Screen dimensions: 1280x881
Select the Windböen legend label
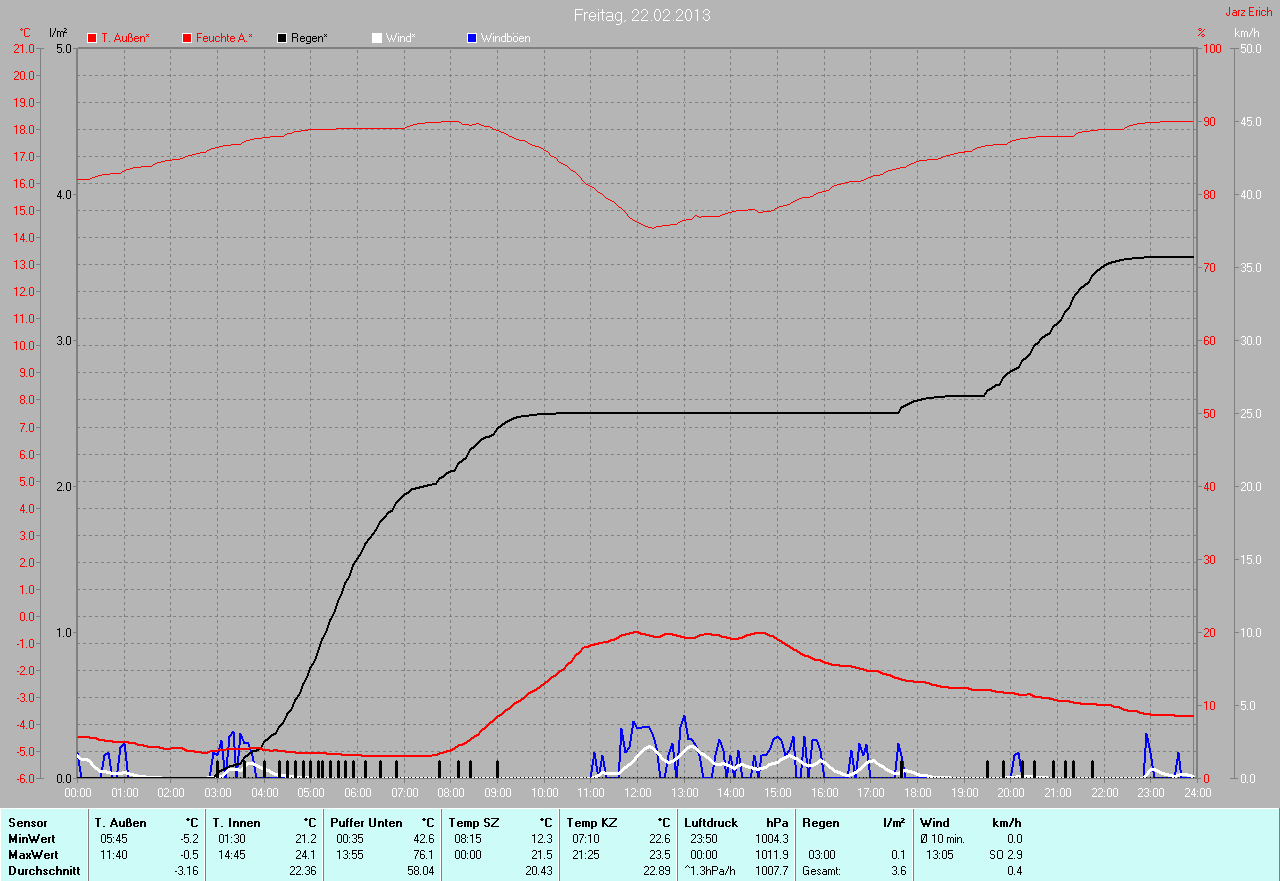505,38
